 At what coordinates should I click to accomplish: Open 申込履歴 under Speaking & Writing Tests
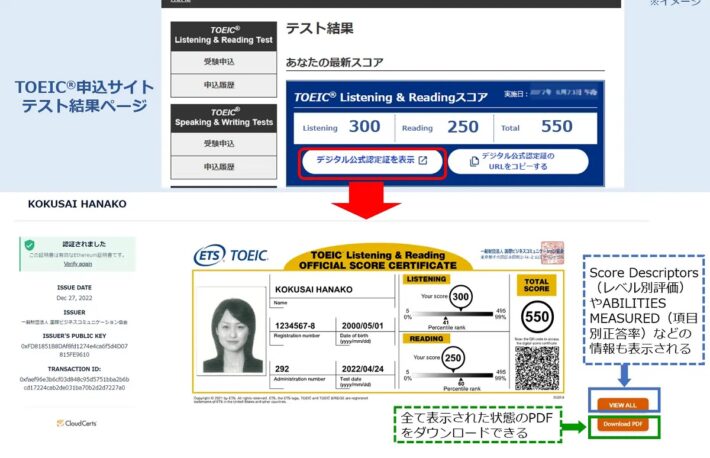point(224,167)
